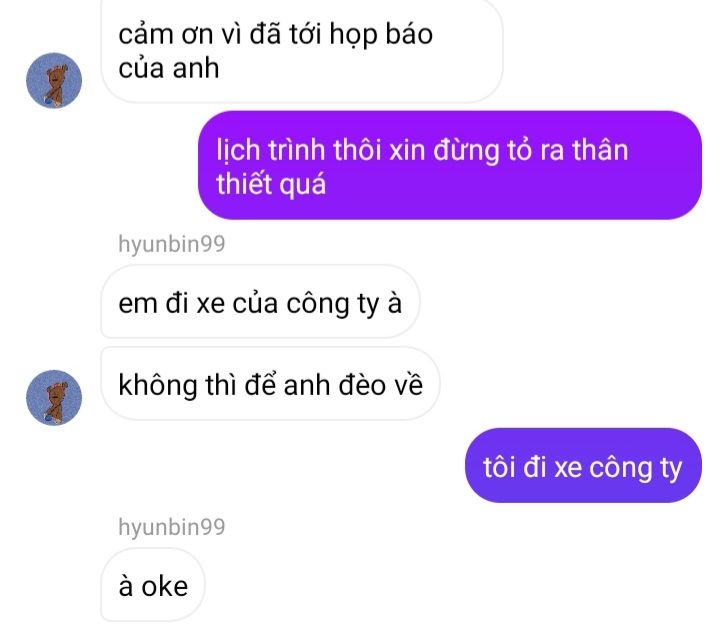Open the hyunbin99 username above 'em đi xe của công ty à'
Image resolution: width=720 pixels, height=625 pixels.
pos(172,243)
